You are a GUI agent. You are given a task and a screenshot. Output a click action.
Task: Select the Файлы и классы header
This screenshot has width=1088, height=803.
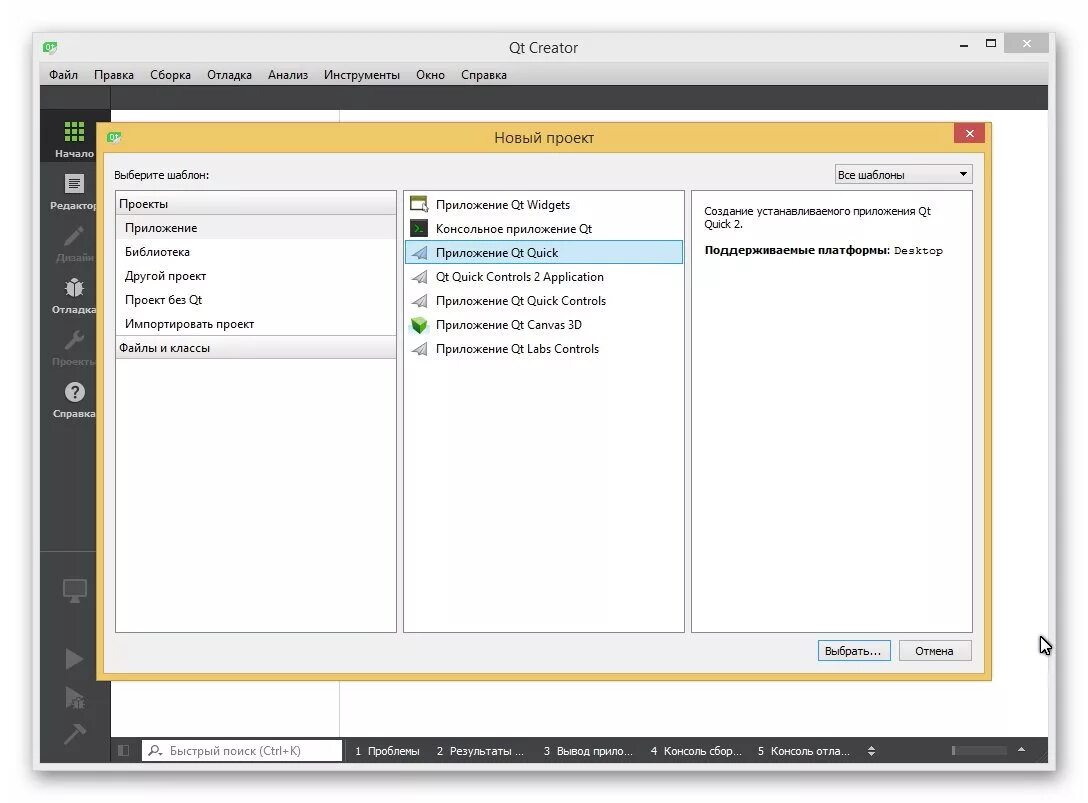256,348
